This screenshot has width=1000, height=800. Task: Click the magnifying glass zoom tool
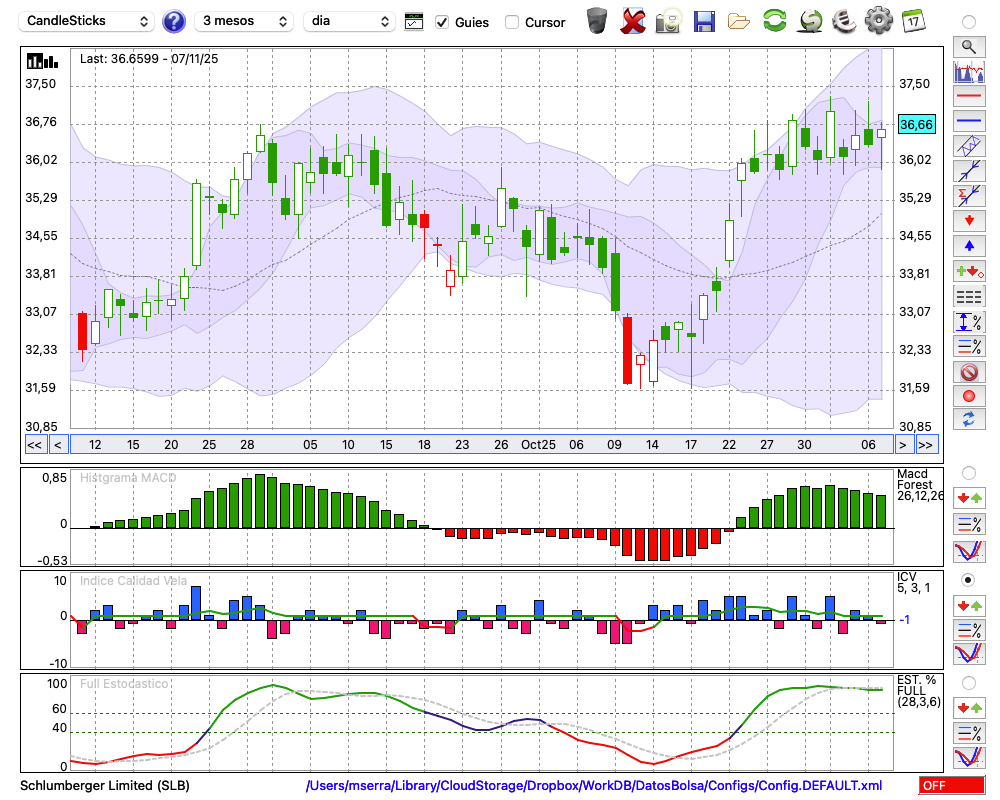(969, 47)
